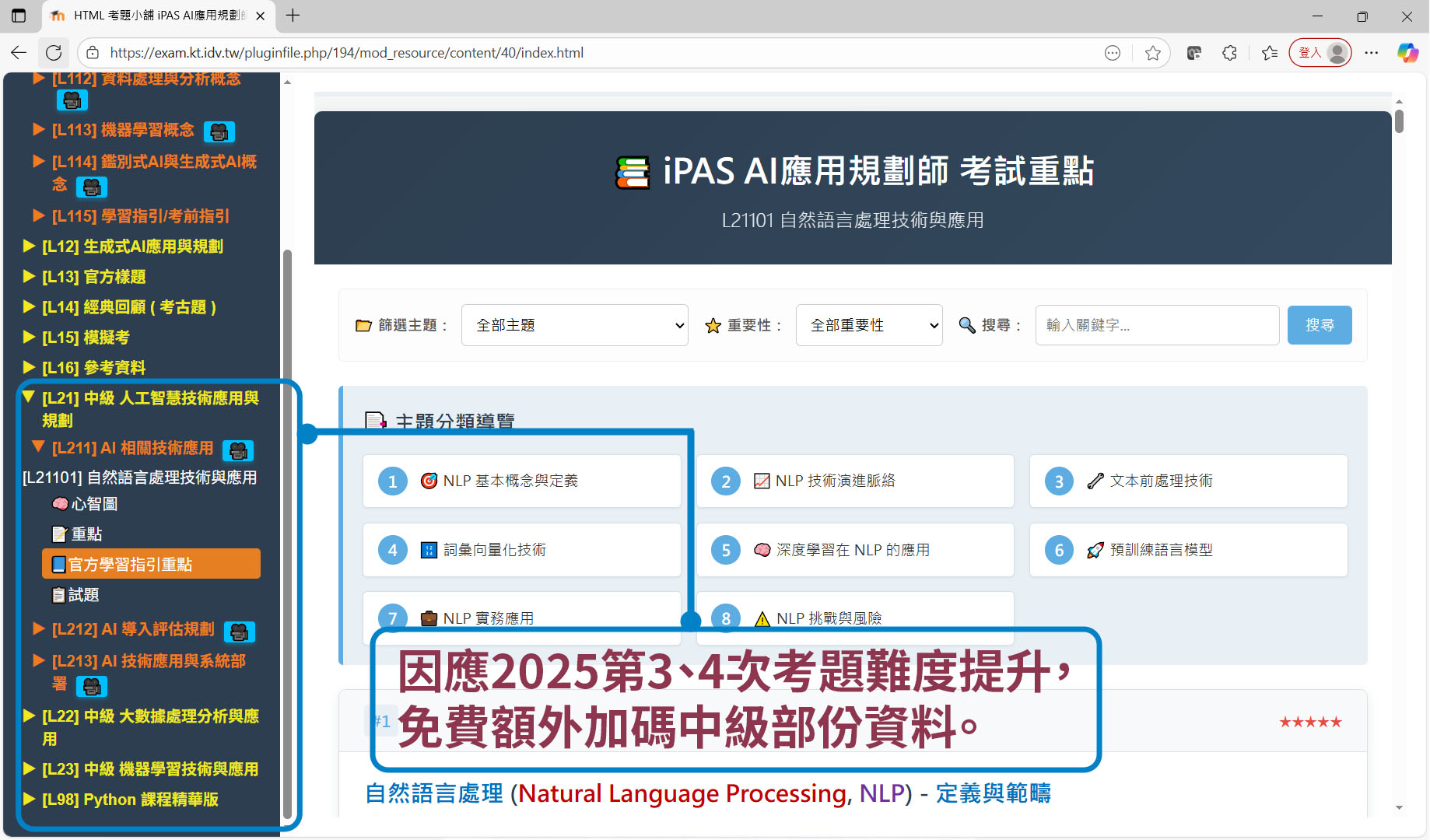Image resolution: width=1430 pixels, height=840 pixels.
Task: Add page to favorites with star icon
Action: [1152, 53]
